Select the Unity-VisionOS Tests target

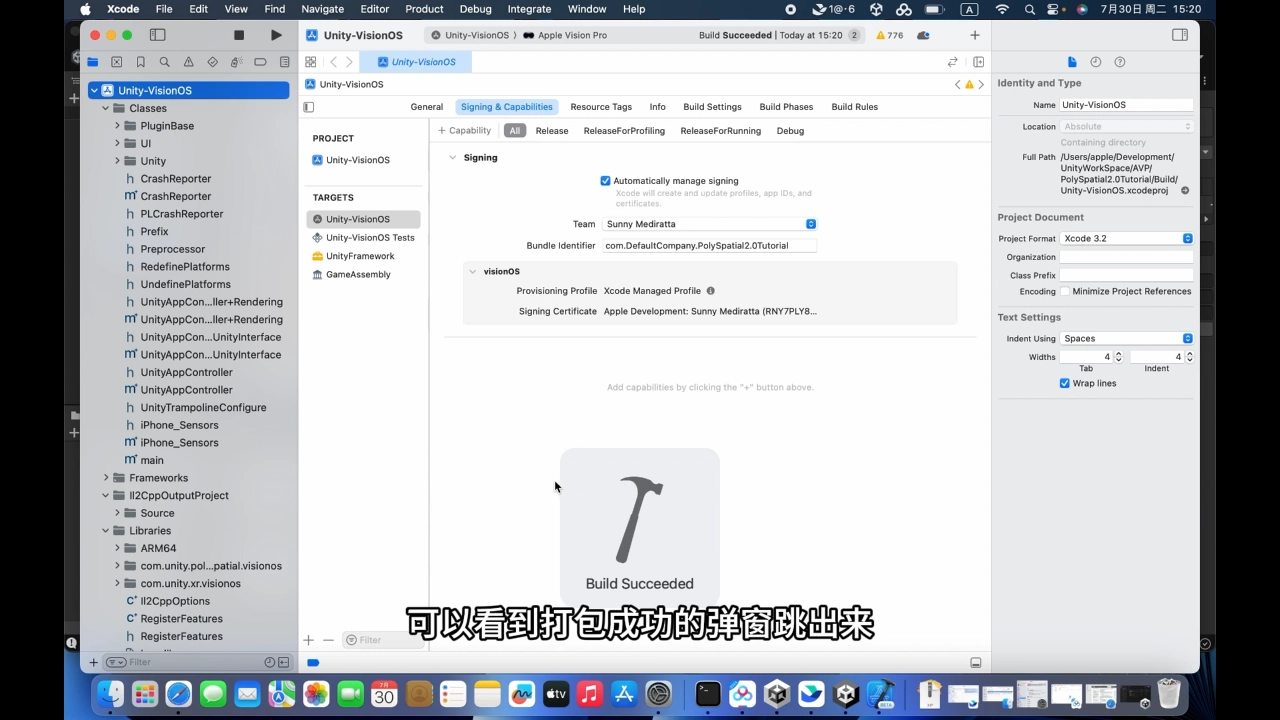[363, 238]
